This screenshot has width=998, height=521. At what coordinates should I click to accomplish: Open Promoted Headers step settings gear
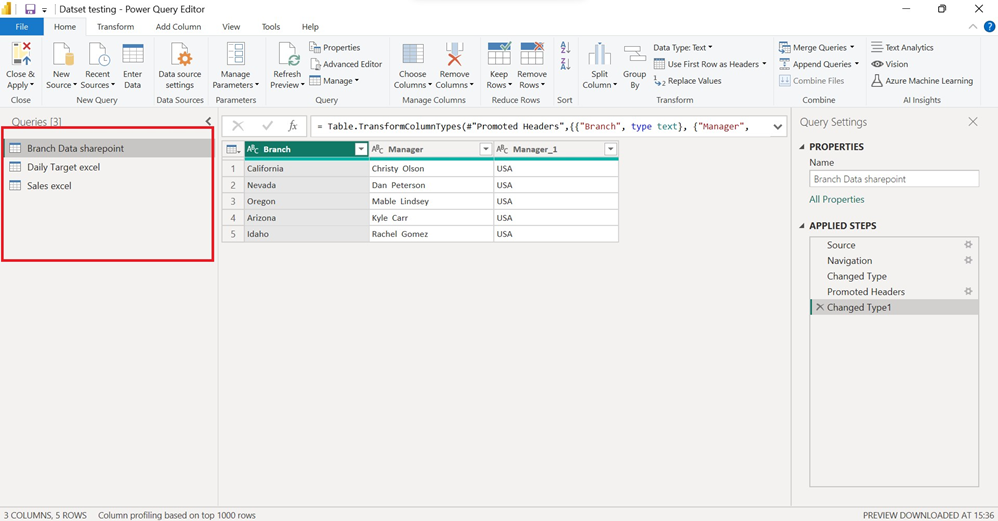click(968, 291)
